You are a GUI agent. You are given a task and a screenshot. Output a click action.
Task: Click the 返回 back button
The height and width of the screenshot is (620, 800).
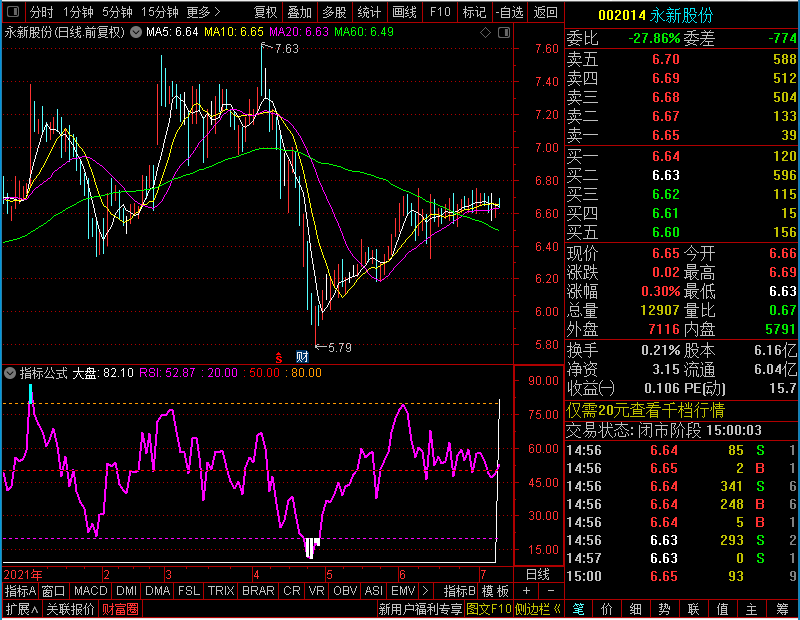coord(545,12)
